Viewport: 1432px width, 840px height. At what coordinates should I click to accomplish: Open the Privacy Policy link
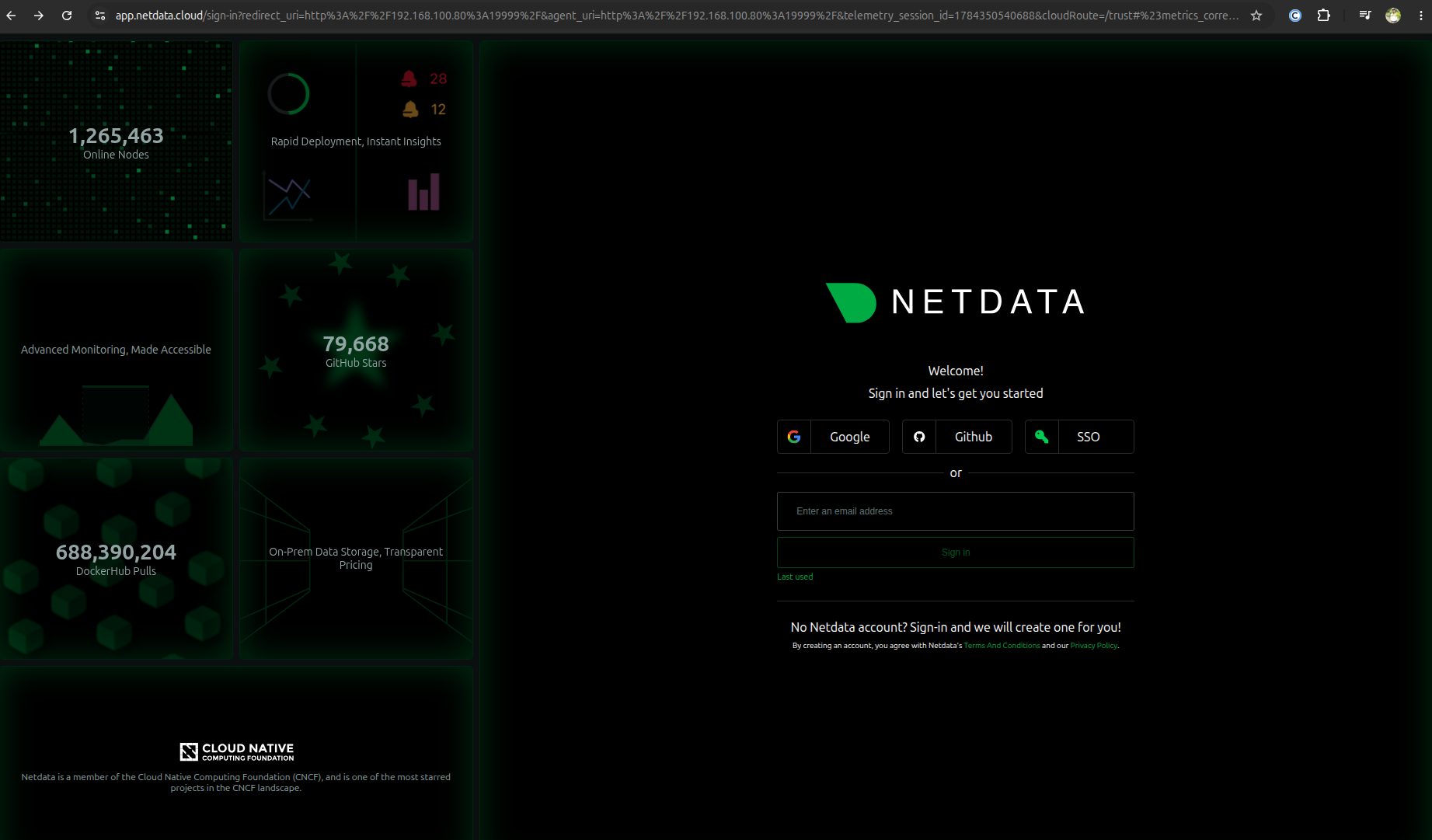(1093, 646)
